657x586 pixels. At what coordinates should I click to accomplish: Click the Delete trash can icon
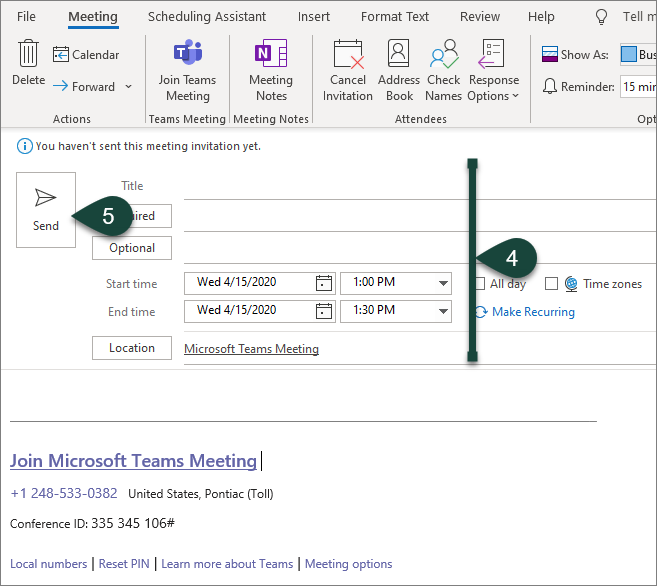pos(28,55)
